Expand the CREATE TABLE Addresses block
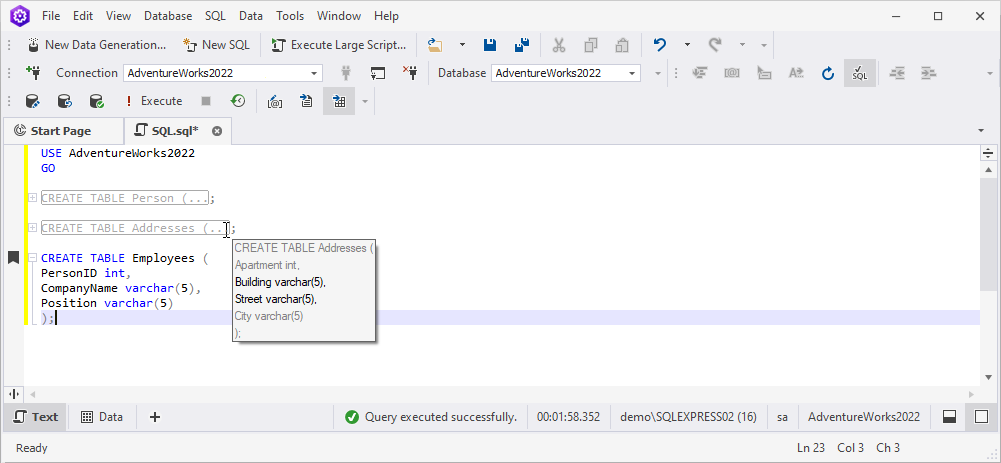The height and width of the screenshot is (463, 1001). click(x=32, y=228)
